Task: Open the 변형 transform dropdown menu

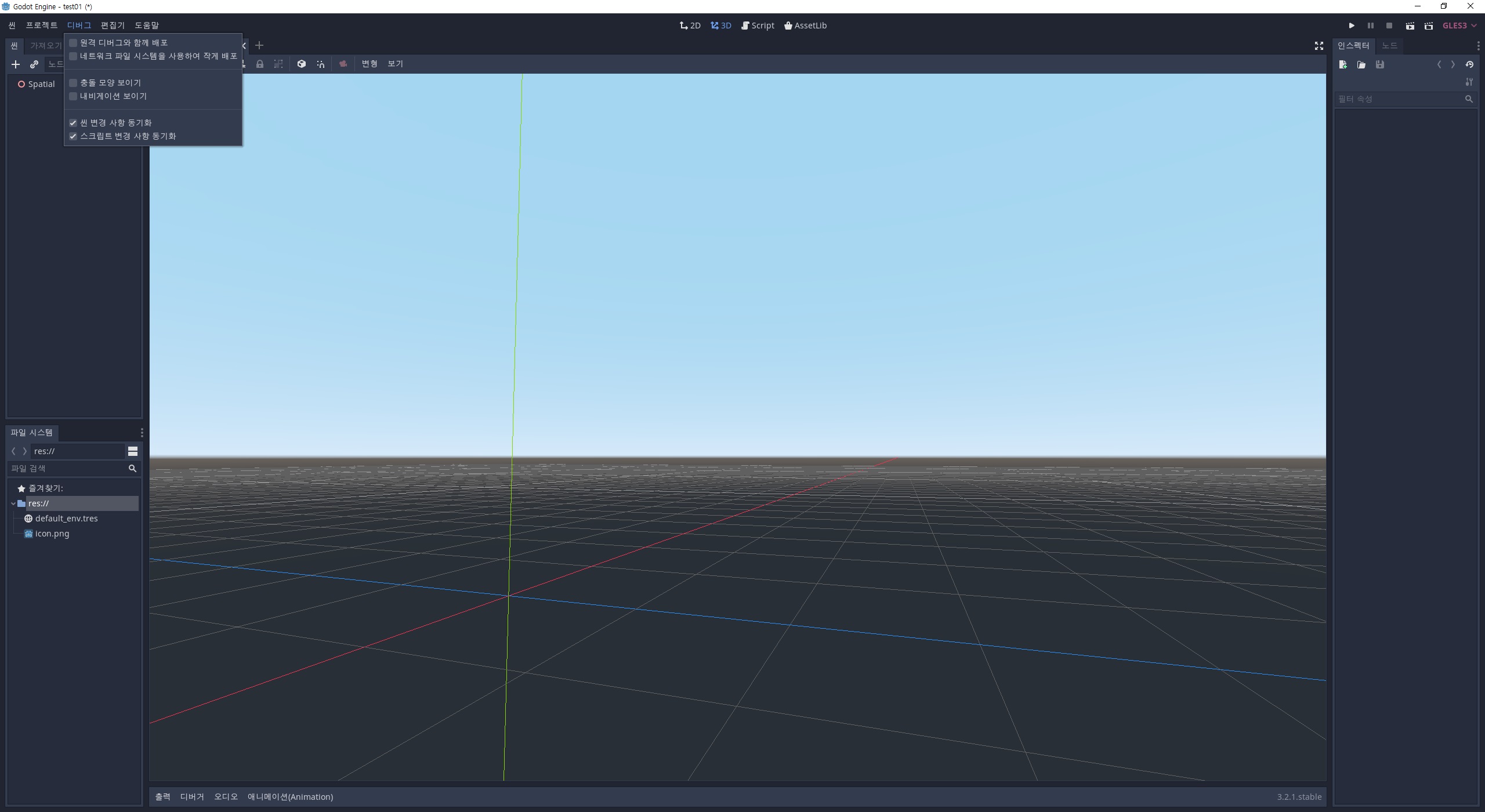Action: pyautogui.click(x=369, y=64)
